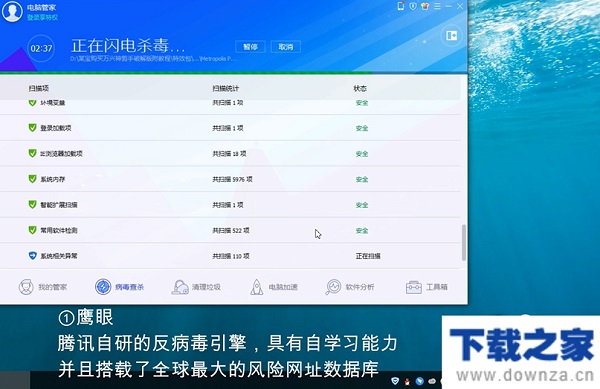Click the 正在扫描 status text
Screen dimensions: 600x389
pos(368,256)
